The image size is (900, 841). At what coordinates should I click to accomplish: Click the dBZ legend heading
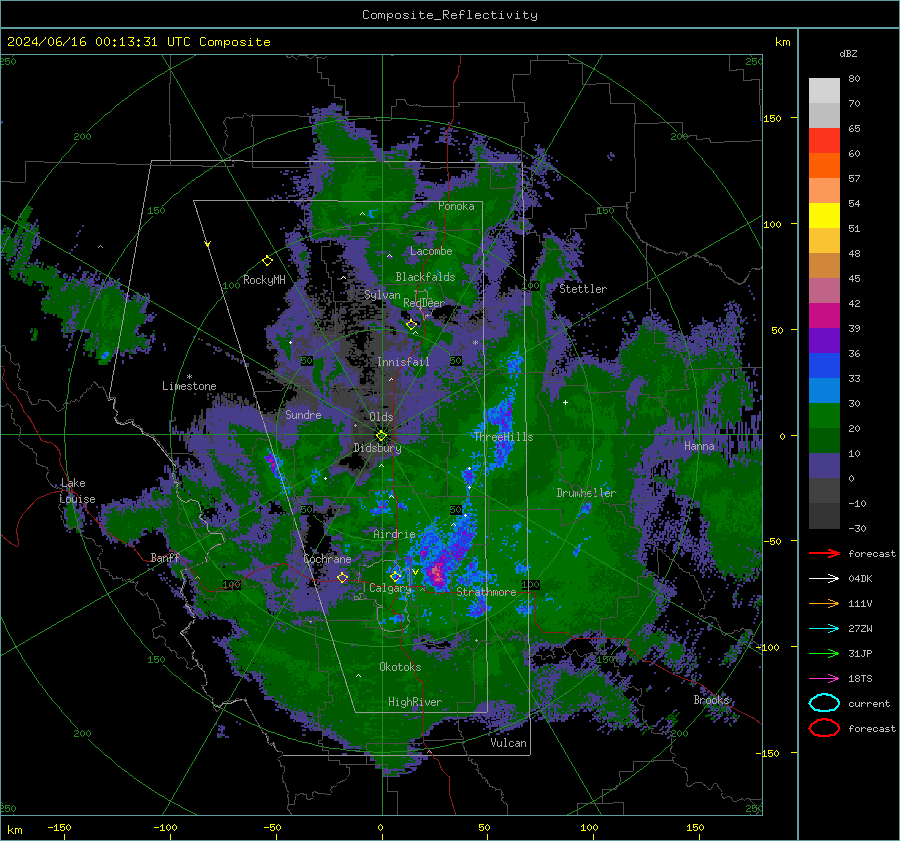(x=848, y=53)
